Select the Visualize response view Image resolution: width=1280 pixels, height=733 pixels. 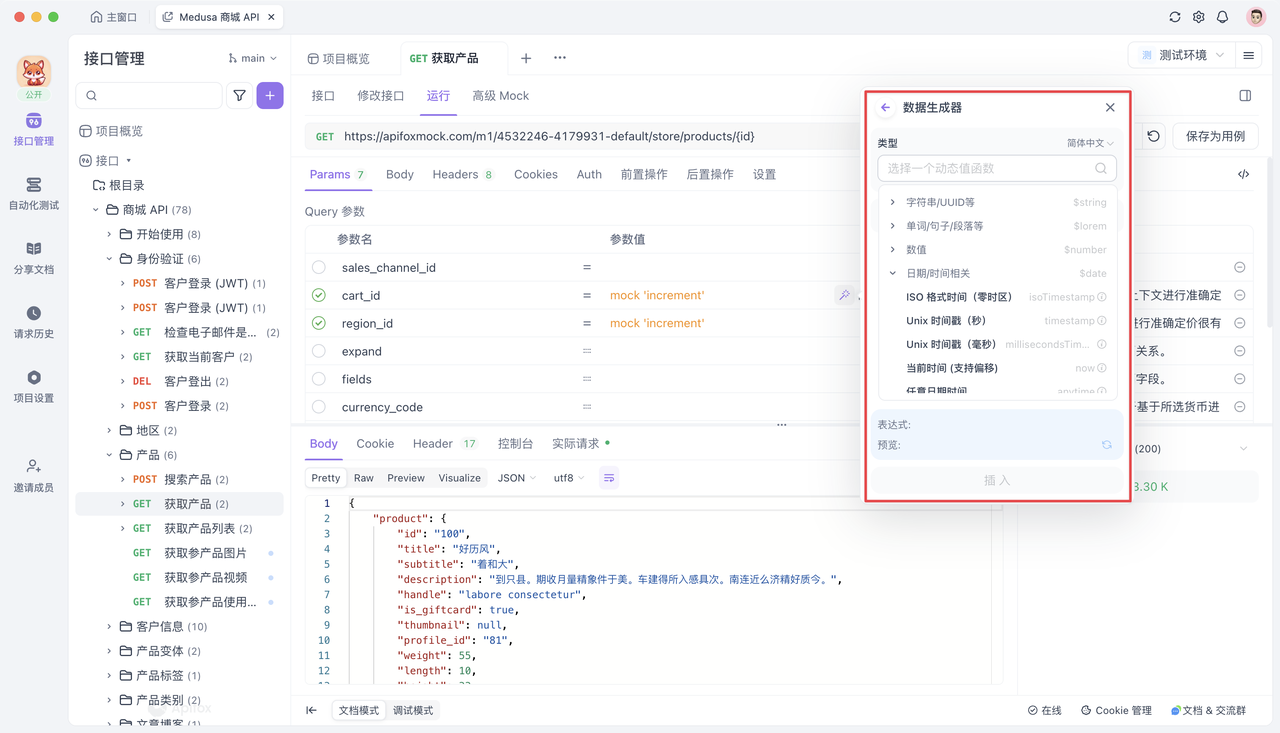(459, 478)
